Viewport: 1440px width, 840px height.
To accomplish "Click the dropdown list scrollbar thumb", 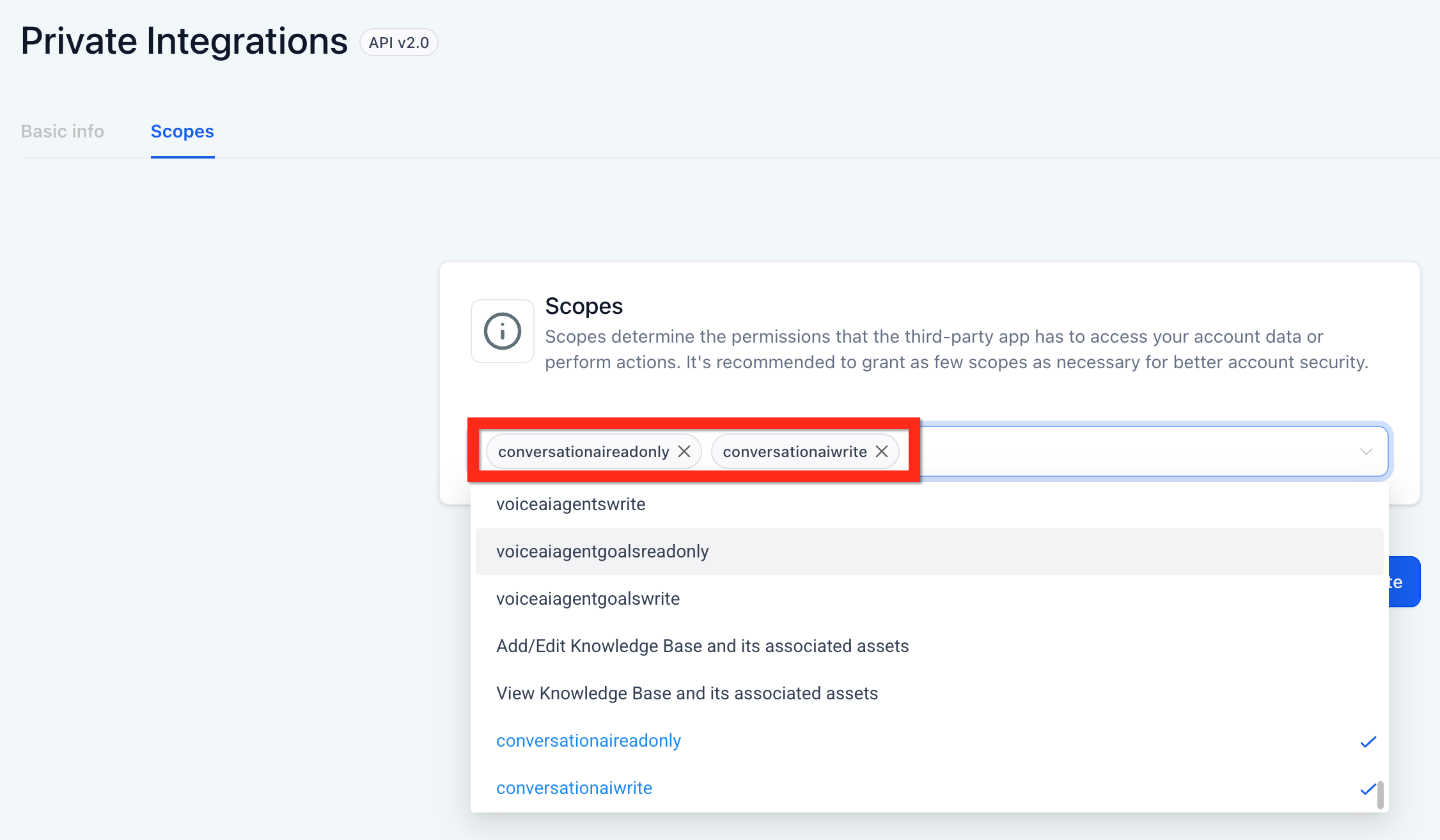I will coord(1381,795).
